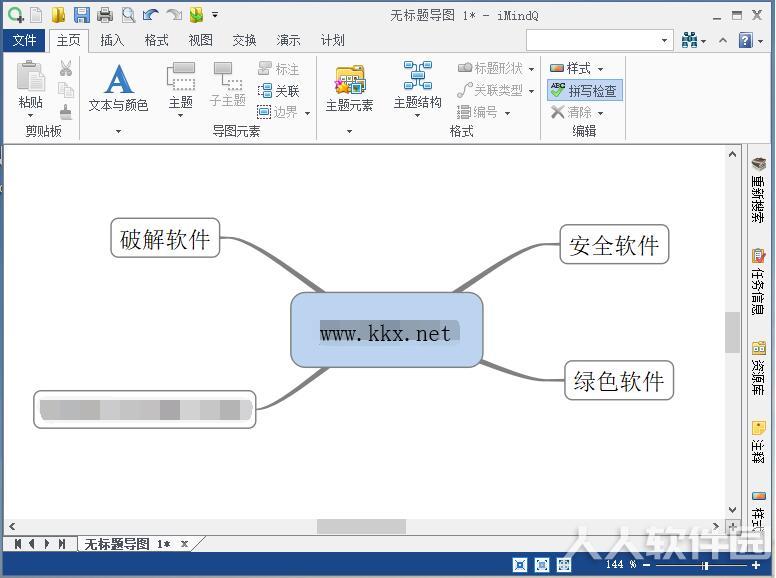Go to last sheet navigation arrow
This screenshot has width=776, height=578.
click(62, 544)
